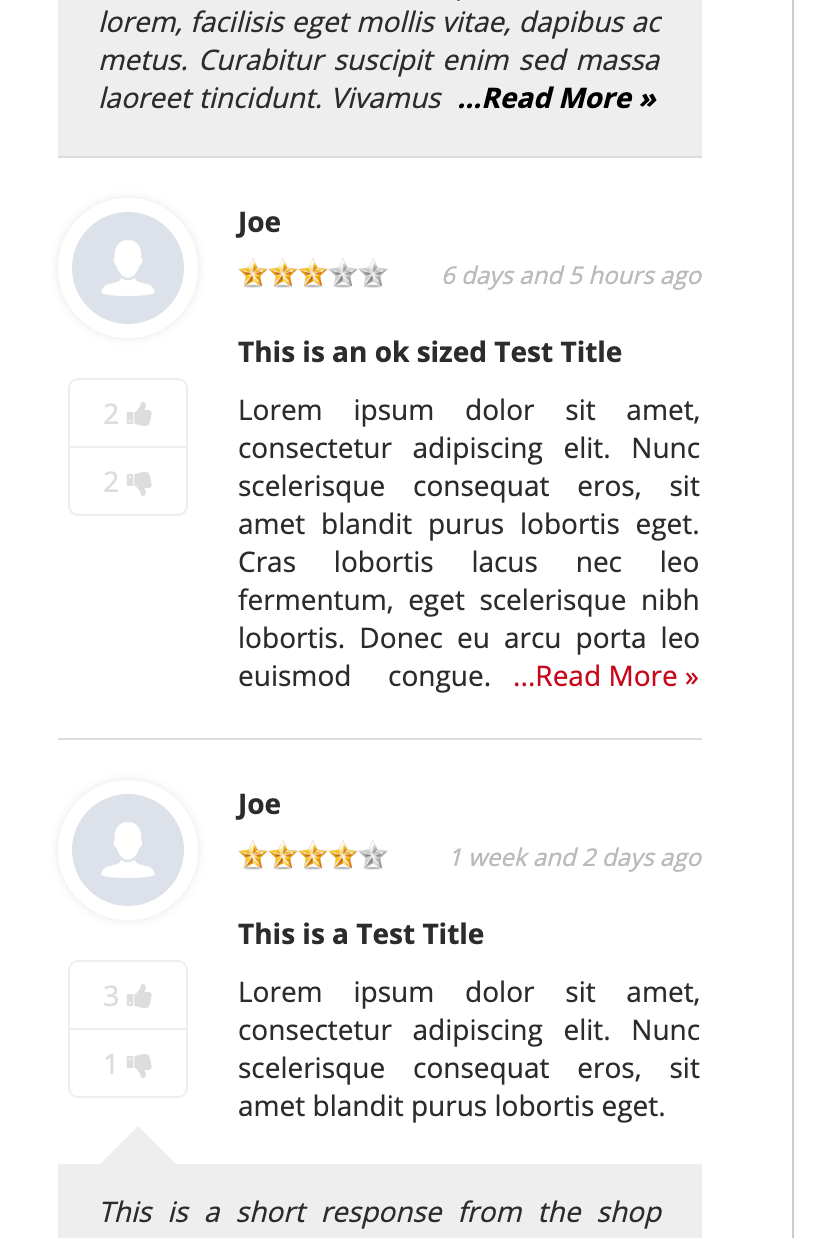The width and height of the screenshot is (816, 1238).
Task: Click the fourth gold star on the 4-star review
Action: click(343, 855)
